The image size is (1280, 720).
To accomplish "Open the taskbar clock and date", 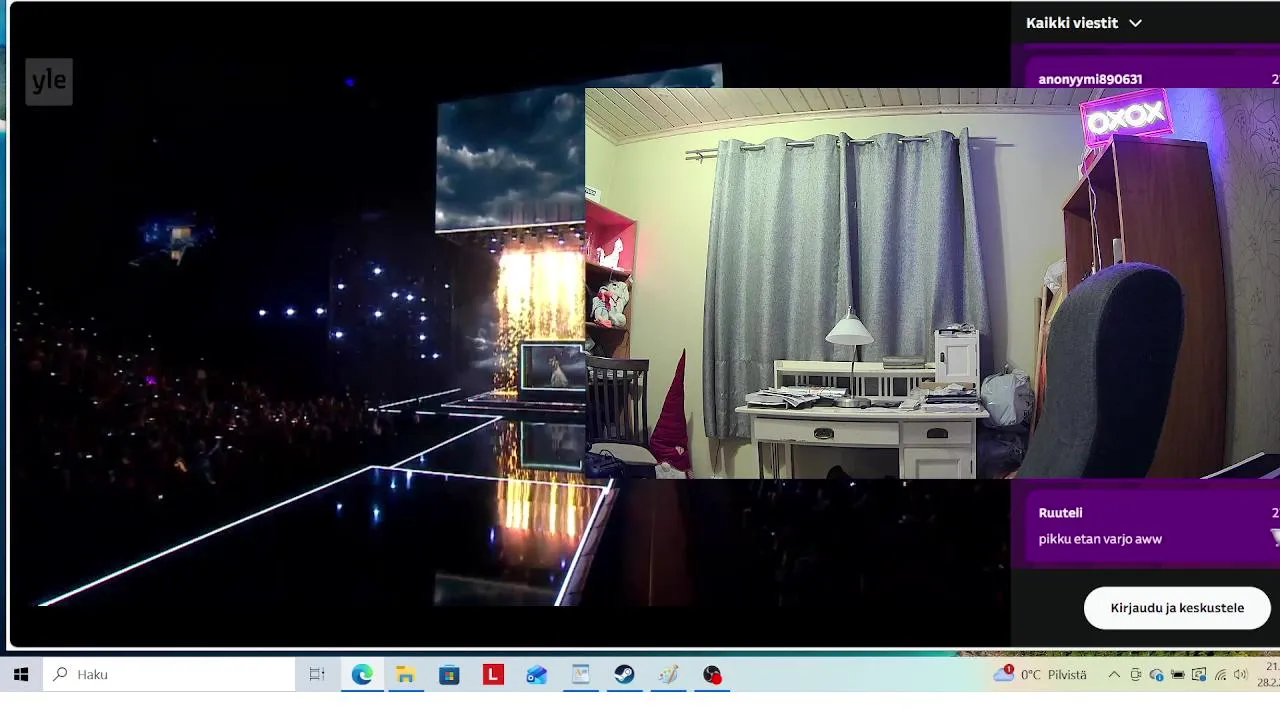I will point(1268,675).
